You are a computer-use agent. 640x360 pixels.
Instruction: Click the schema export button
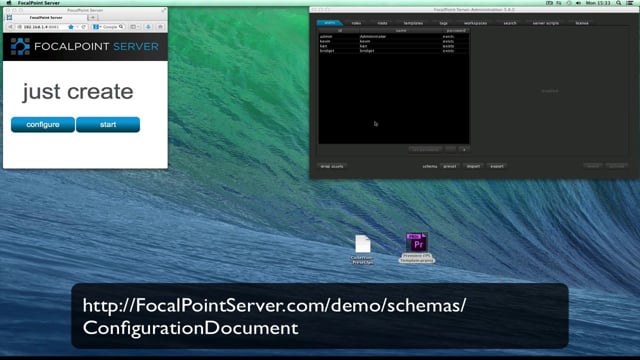497,166
